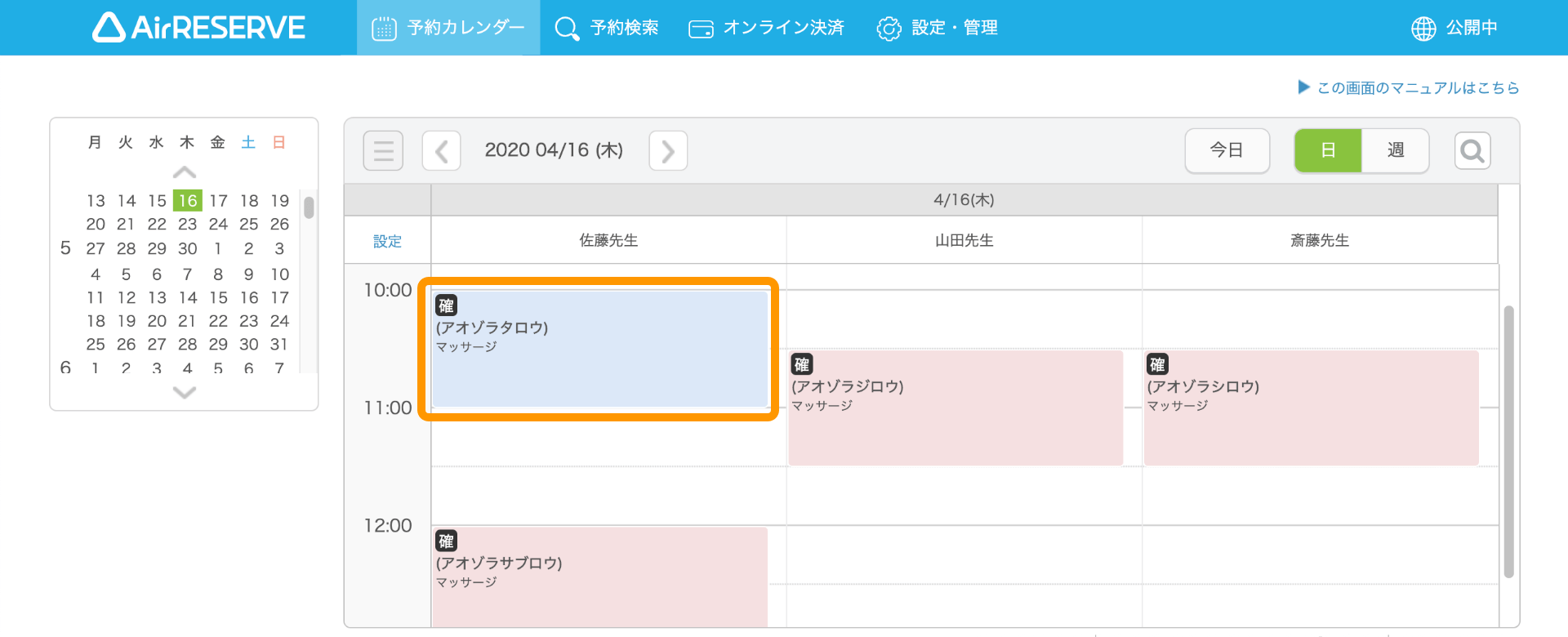Open アオゾラシロウ reservation block
Screen dimensions: 1568x637
pyautogui.click(x=1312, y=408)
